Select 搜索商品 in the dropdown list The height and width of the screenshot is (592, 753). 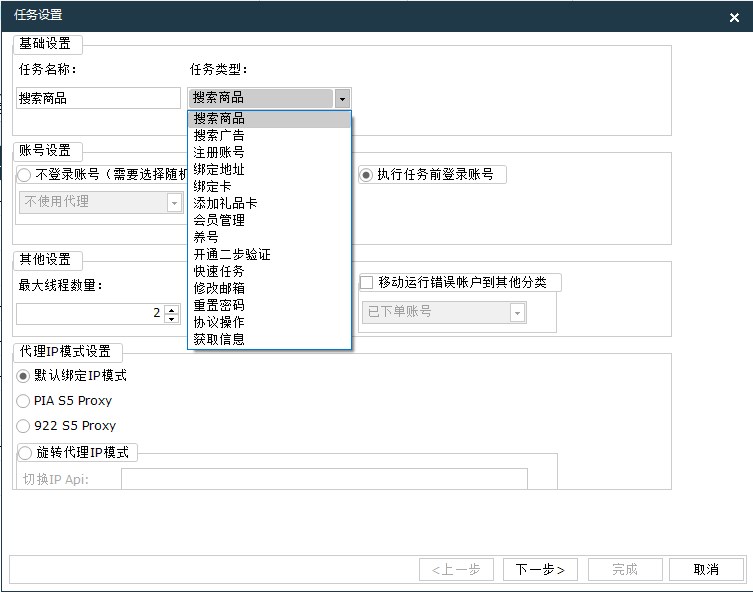coord(269,119)
